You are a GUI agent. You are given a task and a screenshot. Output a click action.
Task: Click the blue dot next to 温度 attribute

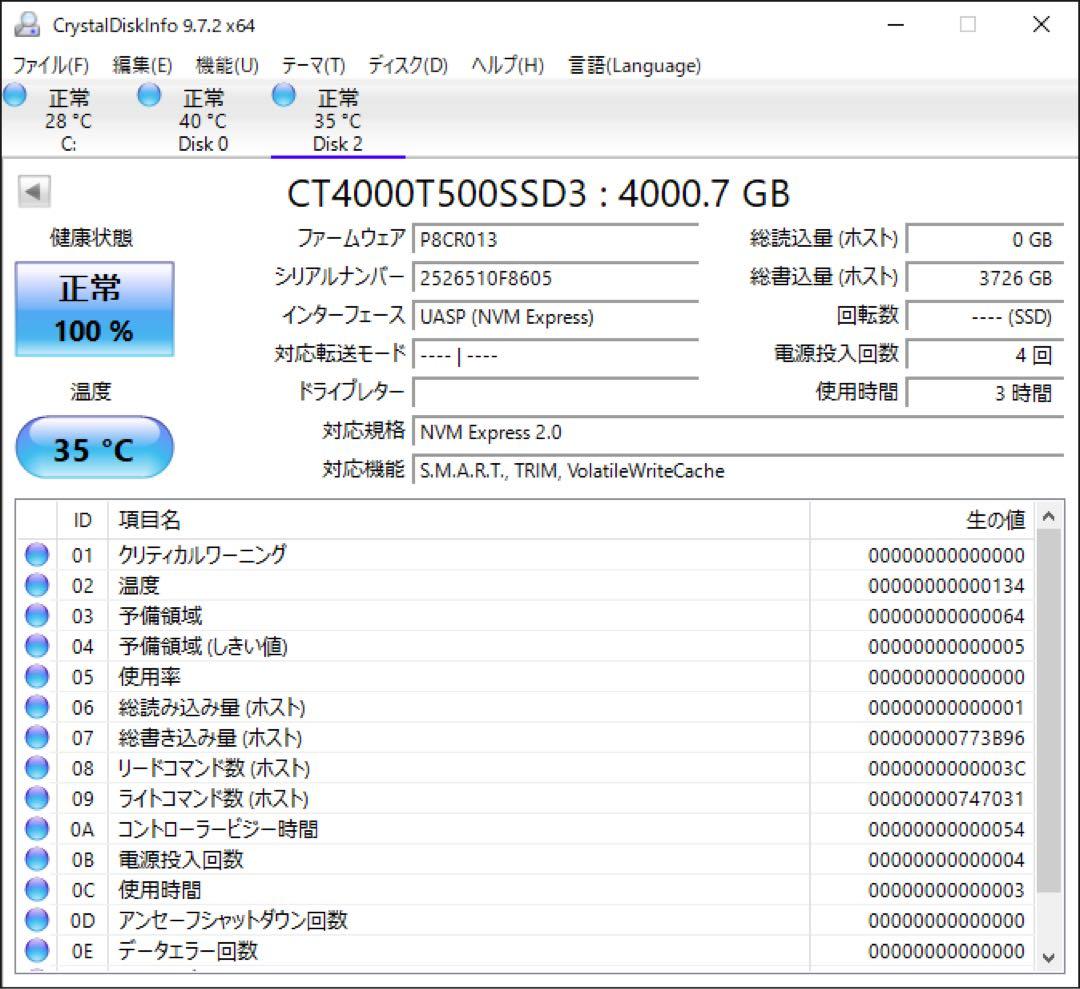coord(36,585)
